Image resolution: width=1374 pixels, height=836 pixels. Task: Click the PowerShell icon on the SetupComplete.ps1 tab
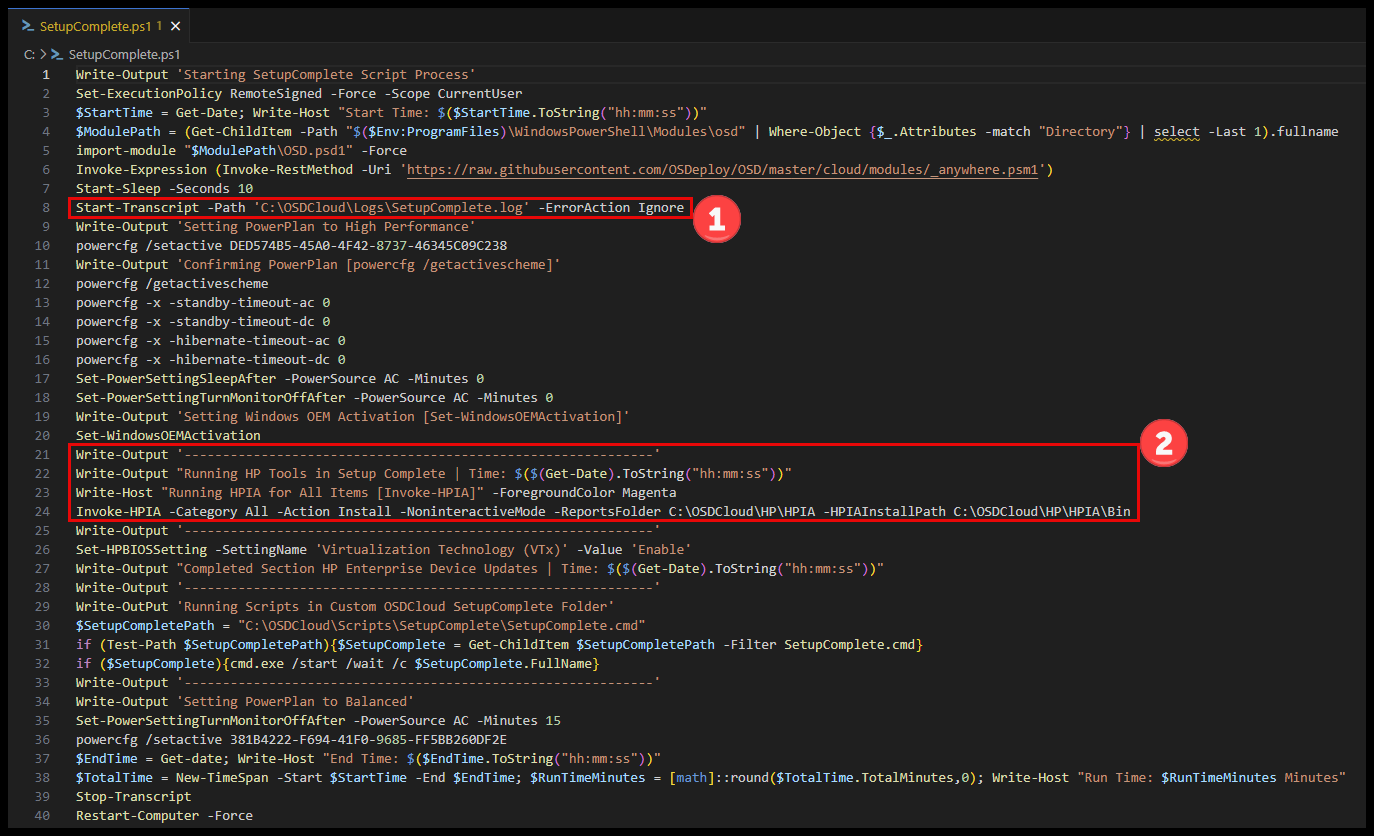point(28,25)
